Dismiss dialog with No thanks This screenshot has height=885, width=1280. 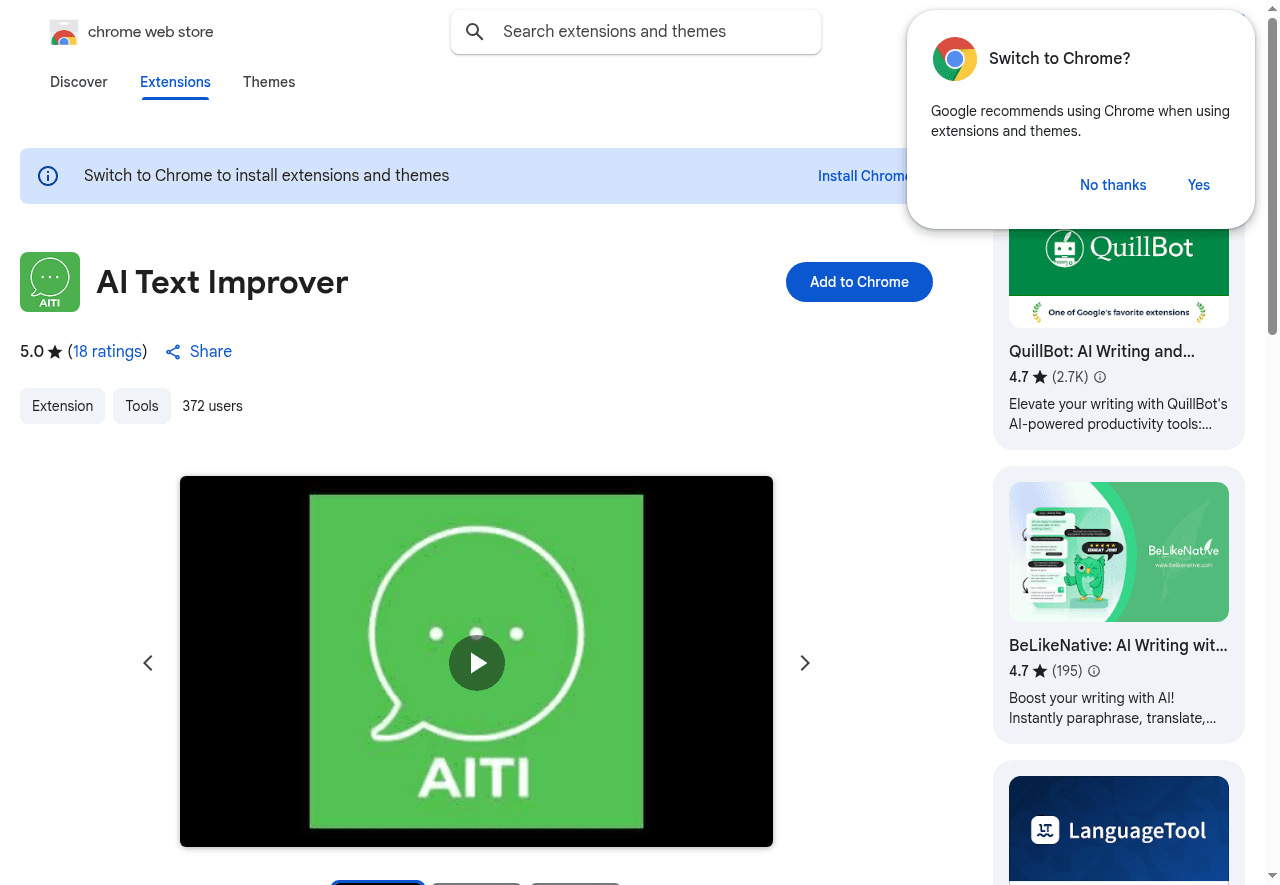tap(1113, 185)
